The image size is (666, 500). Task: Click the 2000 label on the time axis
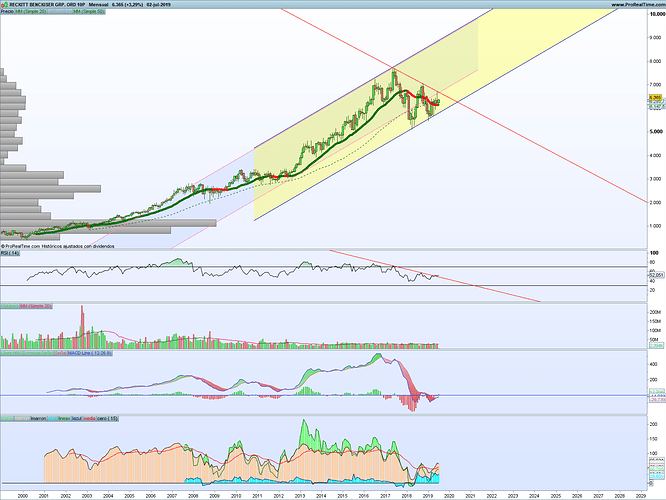click(x=23, y=496)
